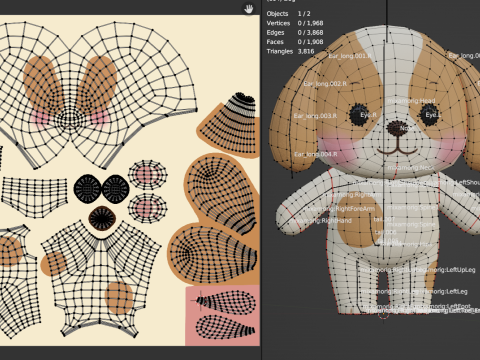Image resolution: width=480 pixels, height=360 pixels.
Task: Select the Eye.L bone label
Action: (433, 115)
